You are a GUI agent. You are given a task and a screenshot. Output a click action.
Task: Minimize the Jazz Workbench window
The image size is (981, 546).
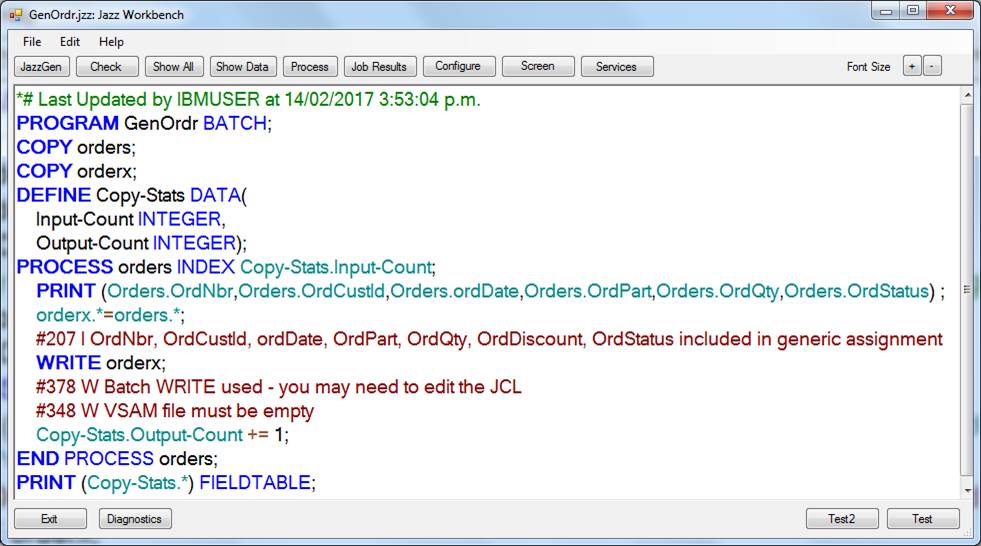pyautogui.click(x=886, y=11)
